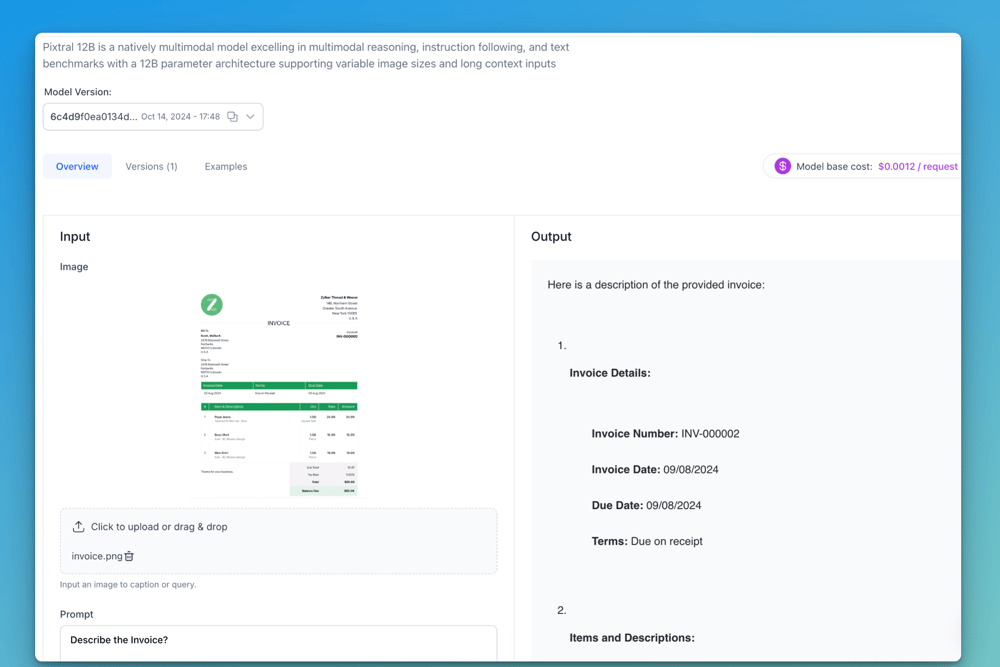This screenshot has height=667, width=1000.
Task: Open the Versions (1) tab
Action: click(151, 166)
